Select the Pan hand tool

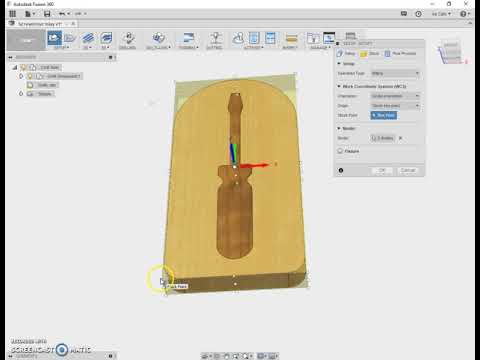(x=226, y=356)
